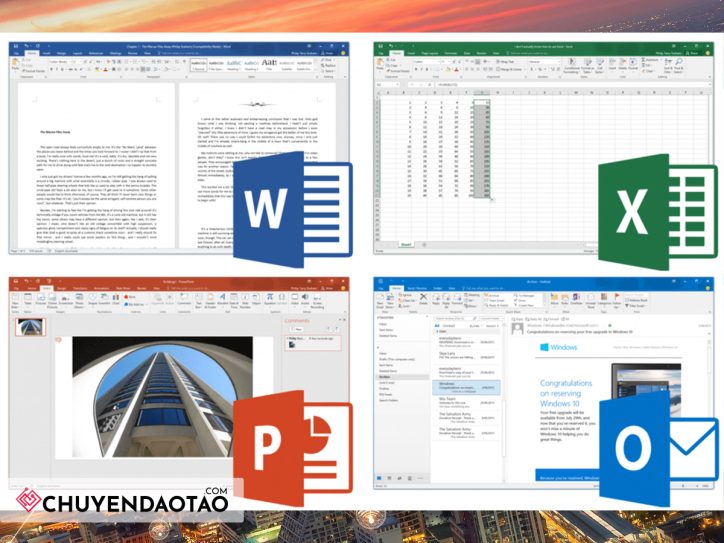
Task: Open Merge & Center dropdown in Excel
Action: coord(525,69)
